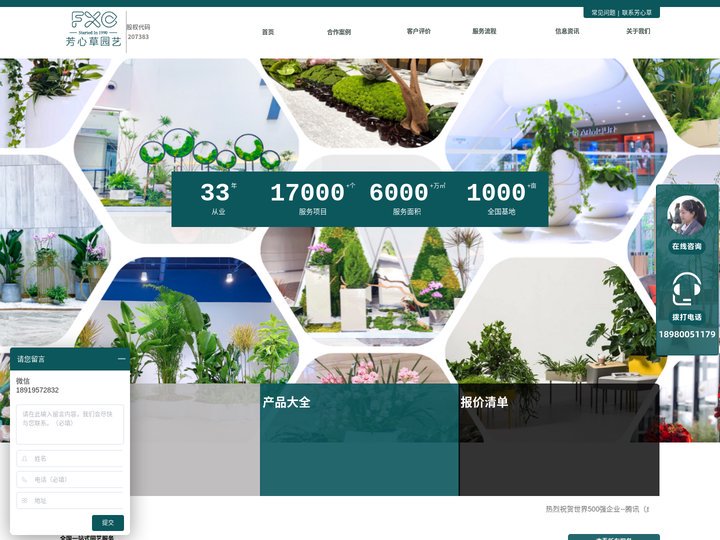Open the 合作案例 menu item
This screenshot has height=540, width=720.
pyautogui.click(x=339, y=32)
